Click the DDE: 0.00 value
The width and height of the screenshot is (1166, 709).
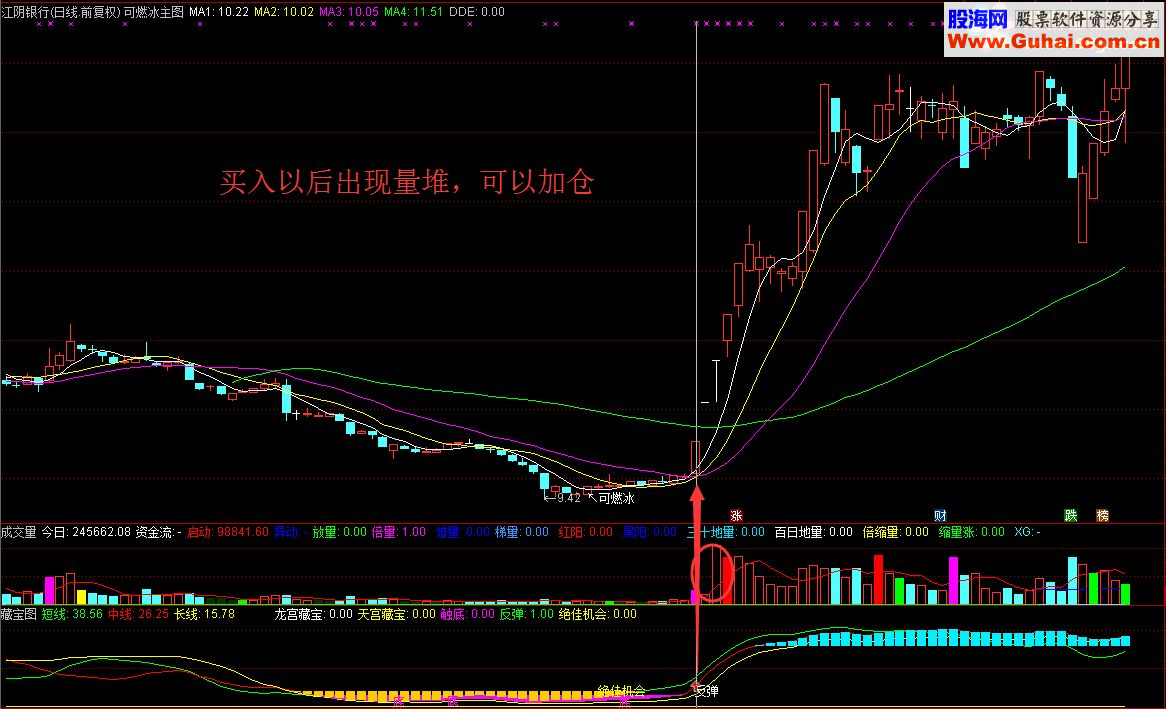(477, 12)
